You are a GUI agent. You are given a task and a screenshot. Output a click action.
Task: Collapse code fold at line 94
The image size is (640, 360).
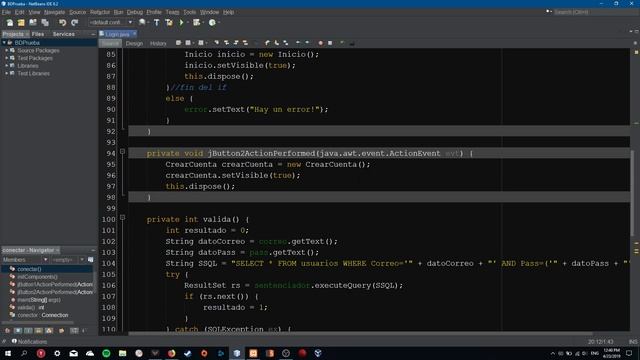(x=122, y=151)
